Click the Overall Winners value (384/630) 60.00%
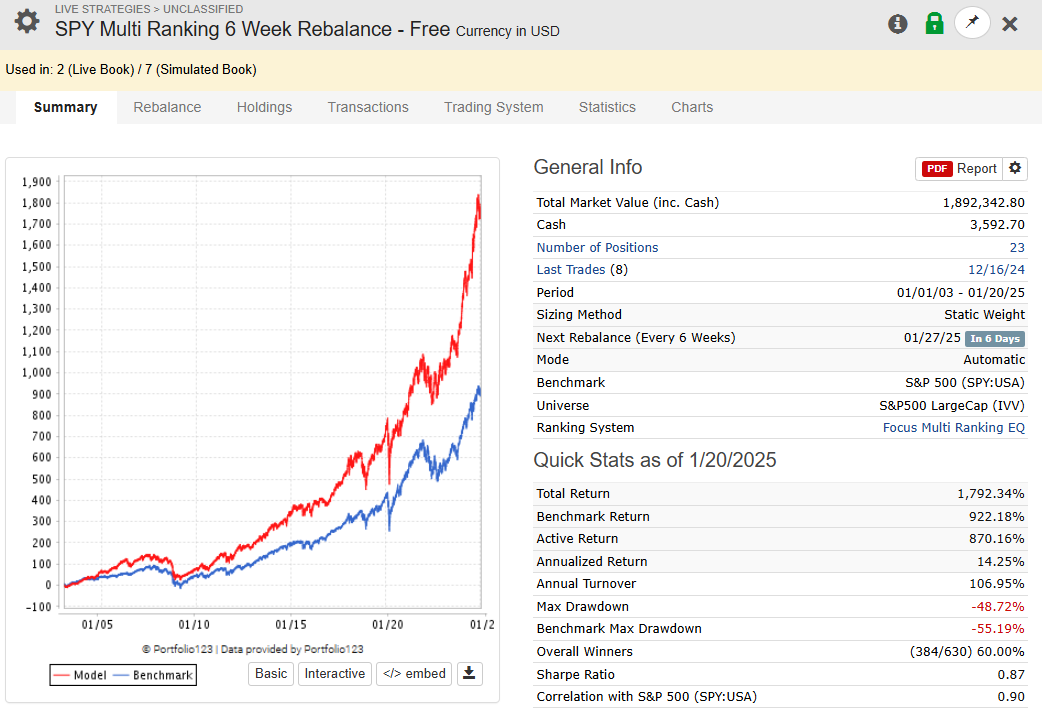The width and height of the screenshot is (1042, 726). [967, 652]
